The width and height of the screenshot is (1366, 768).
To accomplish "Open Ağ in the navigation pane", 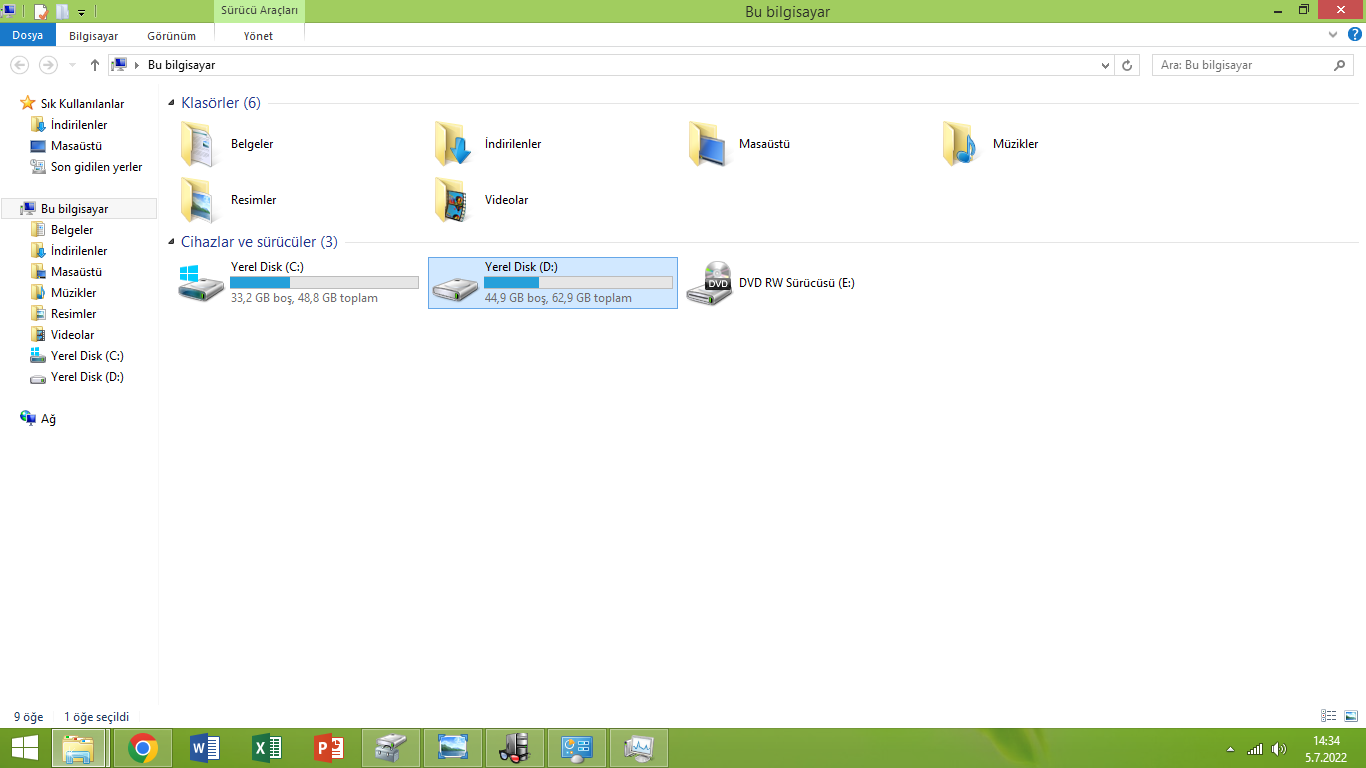I will pyautogui.click(x=48, y=419).
